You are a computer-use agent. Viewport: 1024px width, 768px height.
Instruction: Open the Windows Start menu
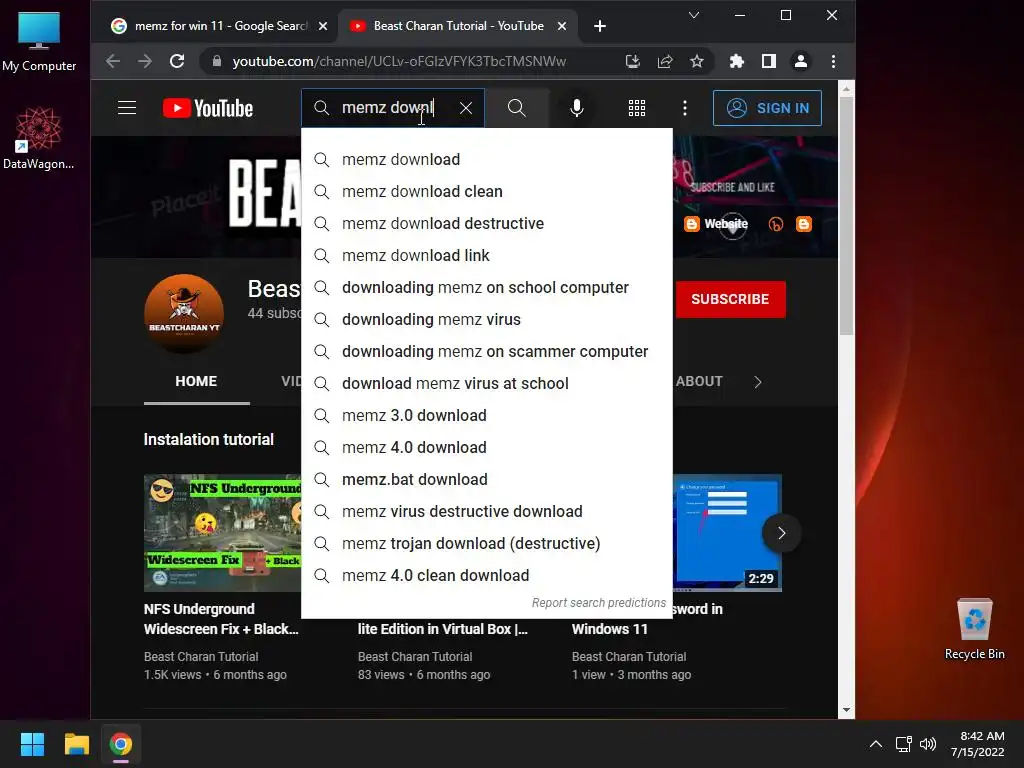32,744
